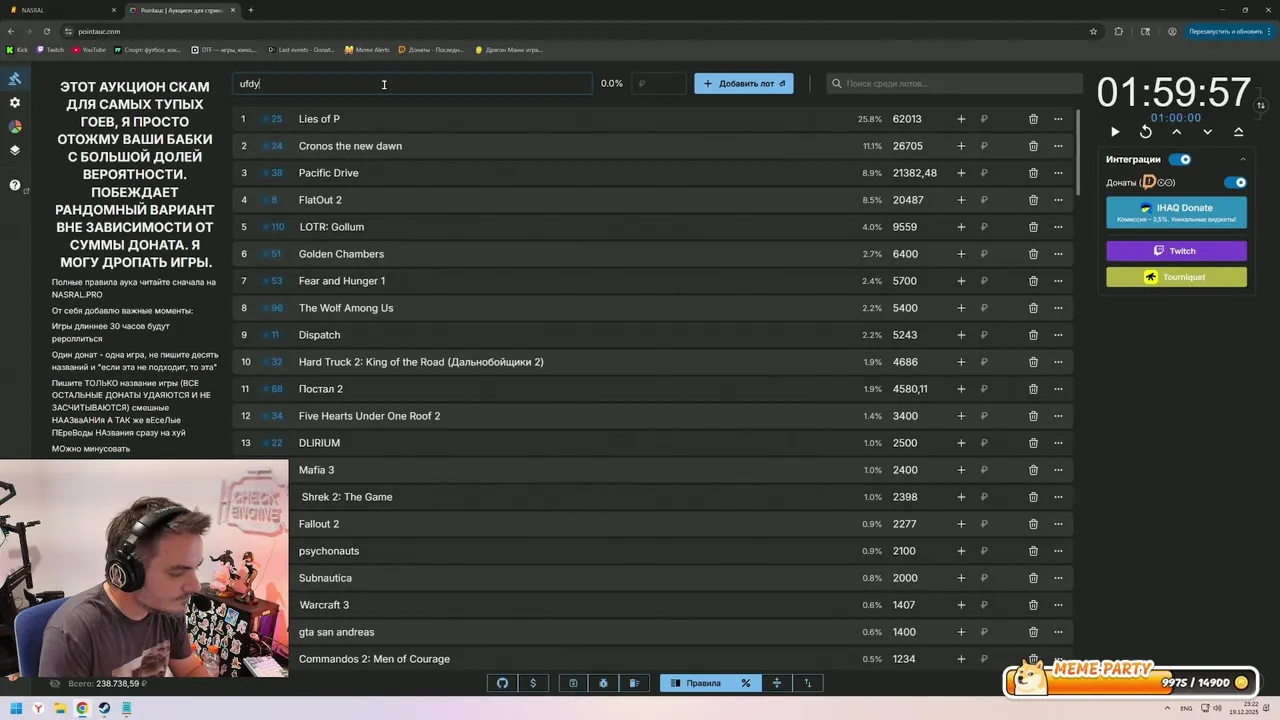This screenshot has width=1280, height=720.
Task: Delete the Pacific Drive lot
Action: (x=1033, y=173)
